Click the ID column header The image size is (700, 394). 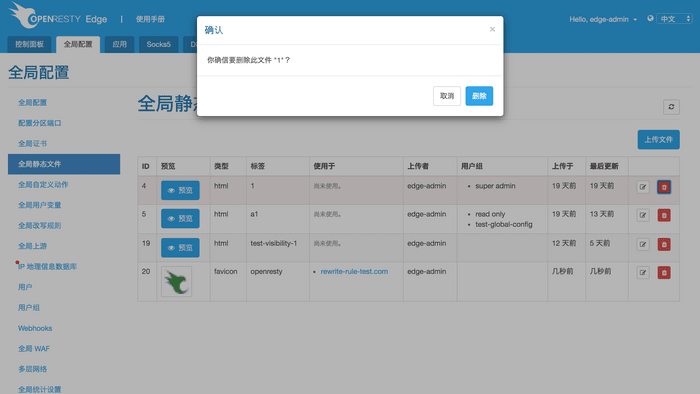tap(146, 166)
